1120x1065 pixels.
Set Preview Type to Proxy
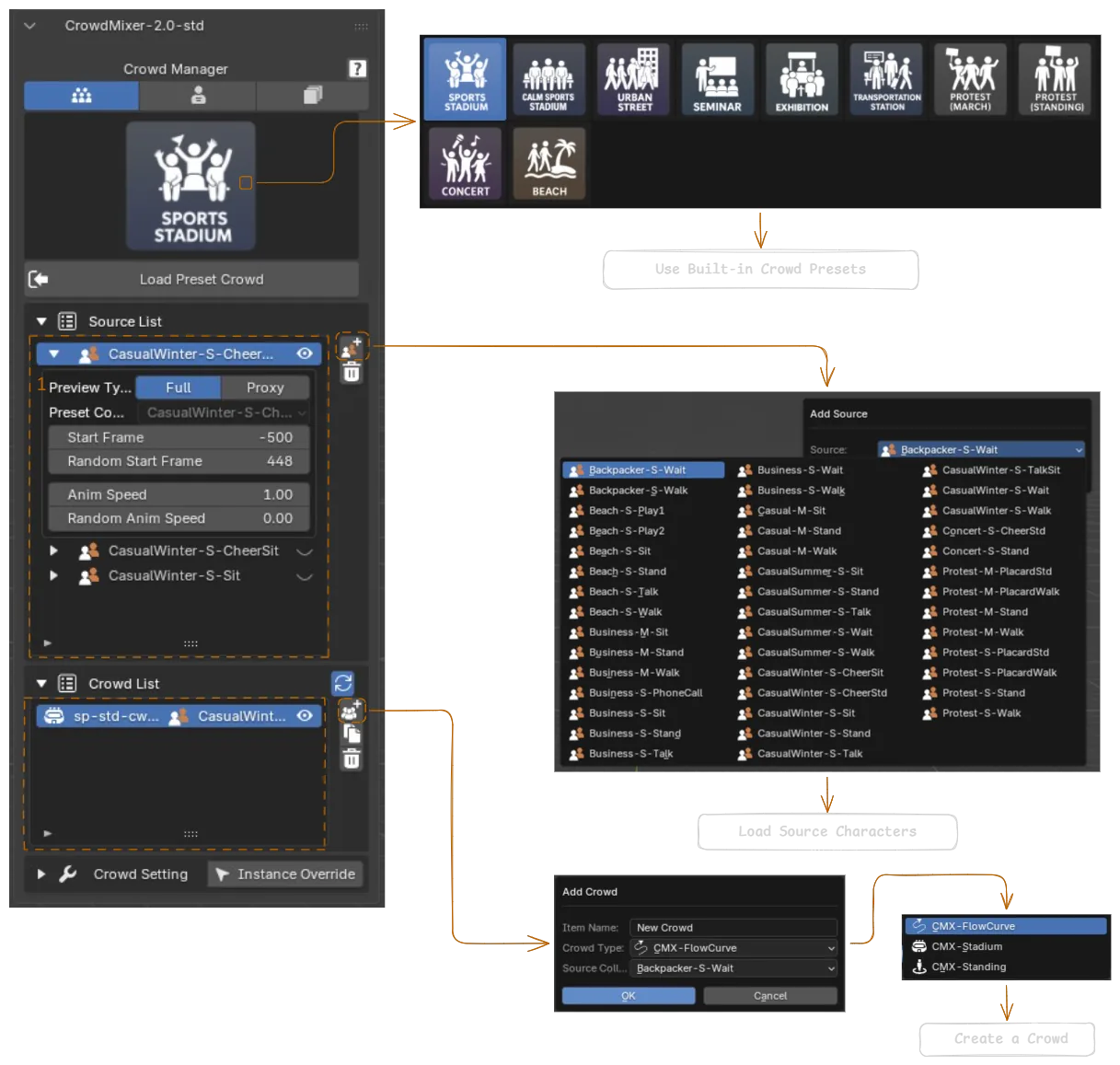pos(265,388)
